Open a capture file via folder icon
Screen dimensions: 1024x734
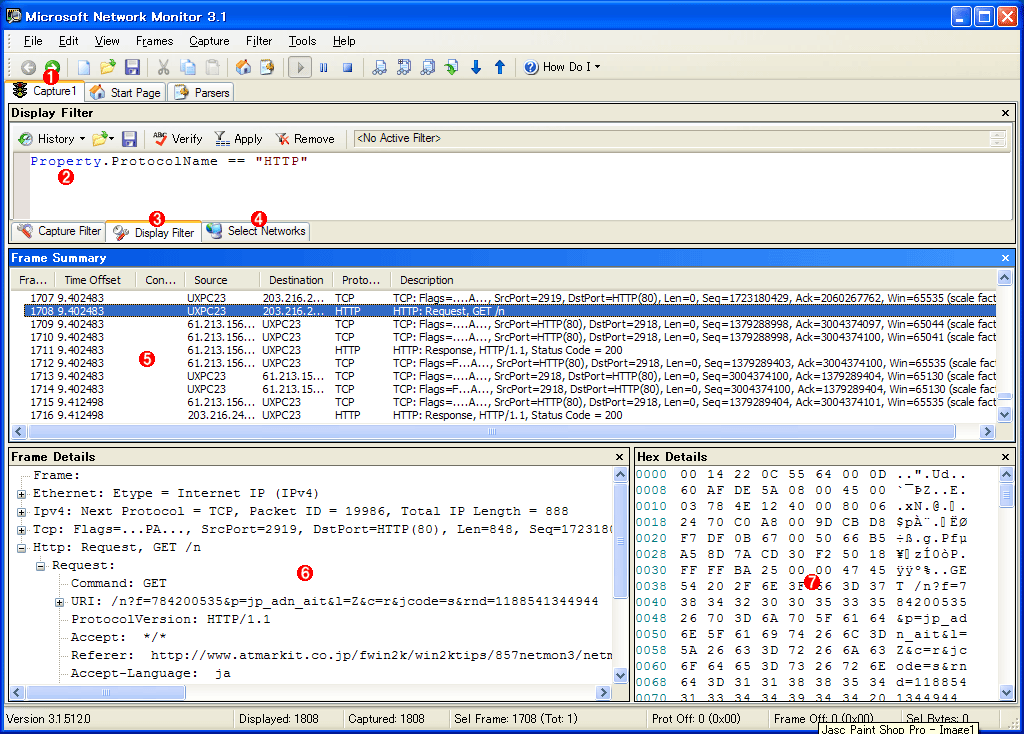[108, 67]
